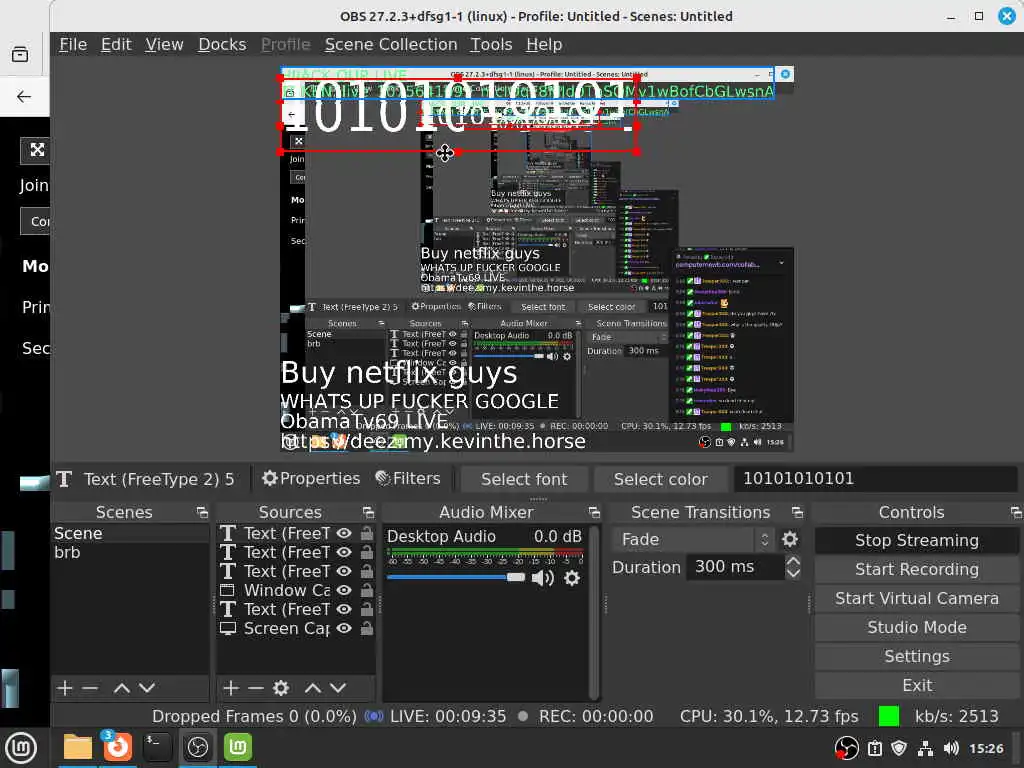Image resolution: width=1024 pixels, height=768 pixels.
Task: Click Start Virtual Camera
Action: click(x=917, y=598)
